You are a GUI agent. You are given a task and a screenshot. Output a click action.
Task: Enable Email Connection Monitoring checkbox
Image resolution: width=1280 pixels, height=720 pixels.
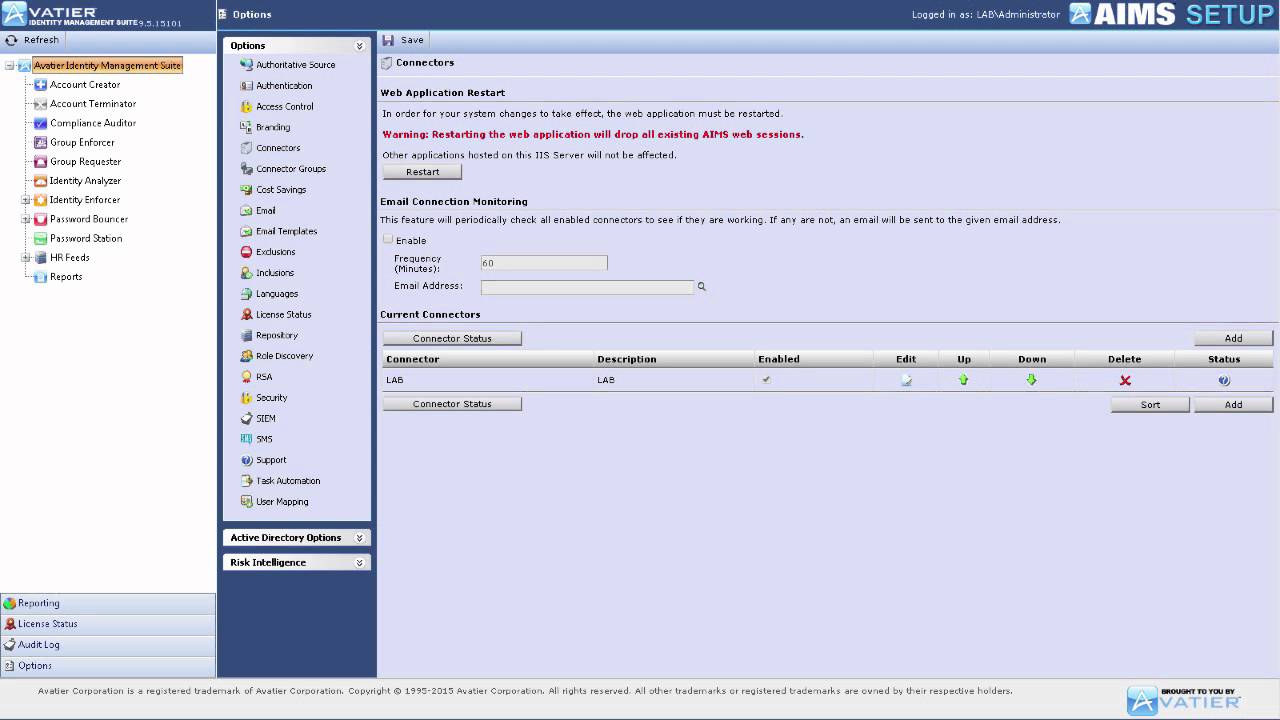click(388, 240)
